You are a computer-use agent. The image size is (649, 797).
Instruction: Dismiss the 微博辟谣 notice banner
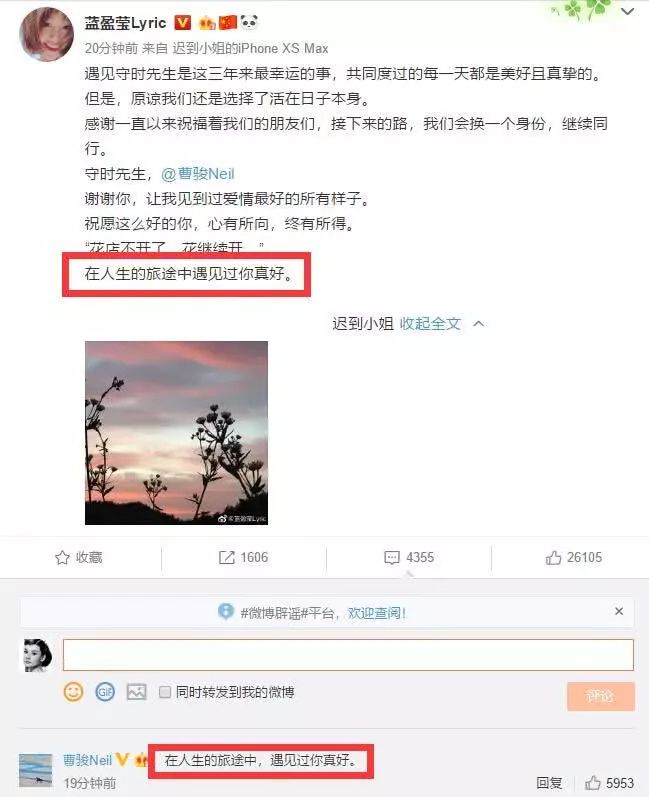pos(619,611)
